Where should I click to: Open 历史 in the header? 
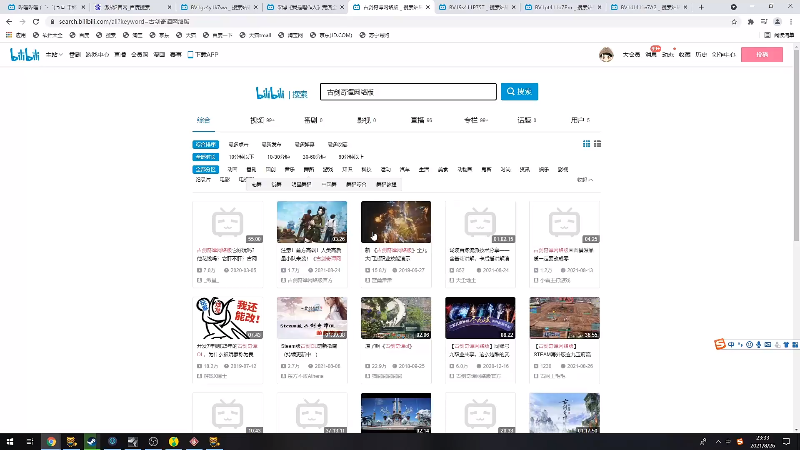pyautogui.click(x=701, y=55)
